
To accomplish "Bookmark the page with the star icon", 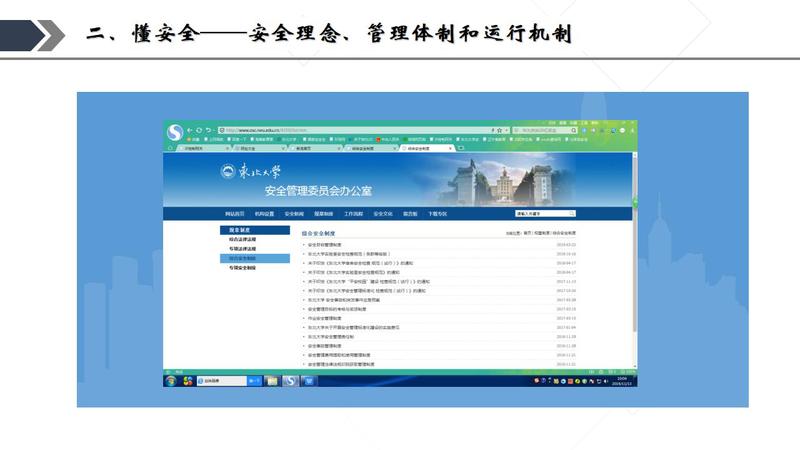I will [x=499, y=130].
